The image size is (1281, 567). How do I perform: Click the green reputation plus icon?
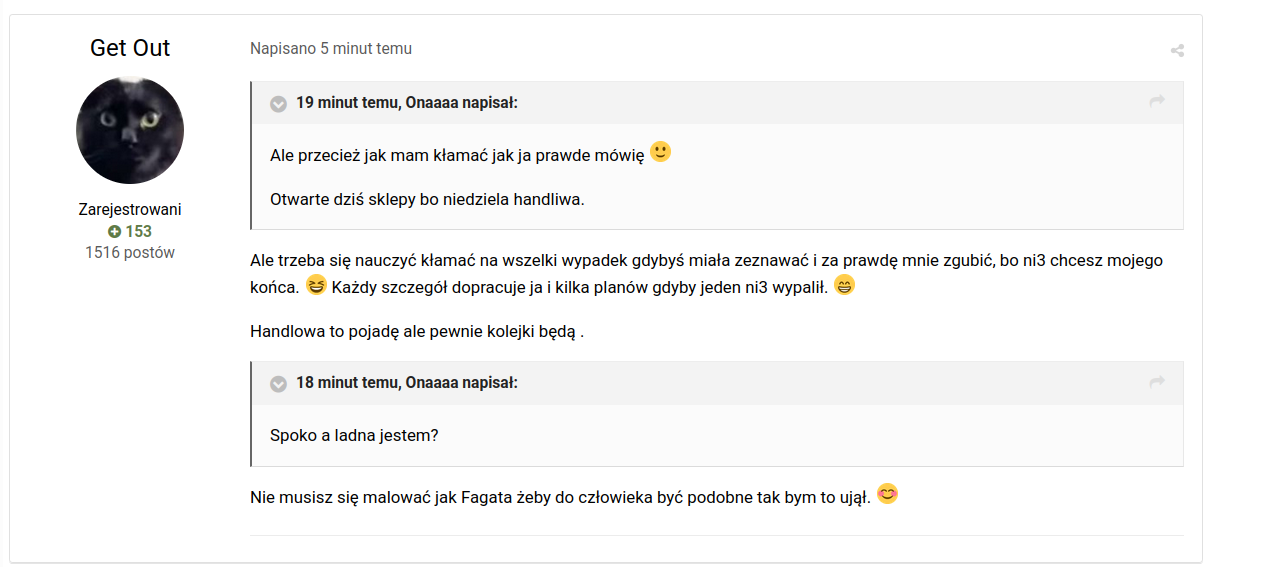coord(114,232)
